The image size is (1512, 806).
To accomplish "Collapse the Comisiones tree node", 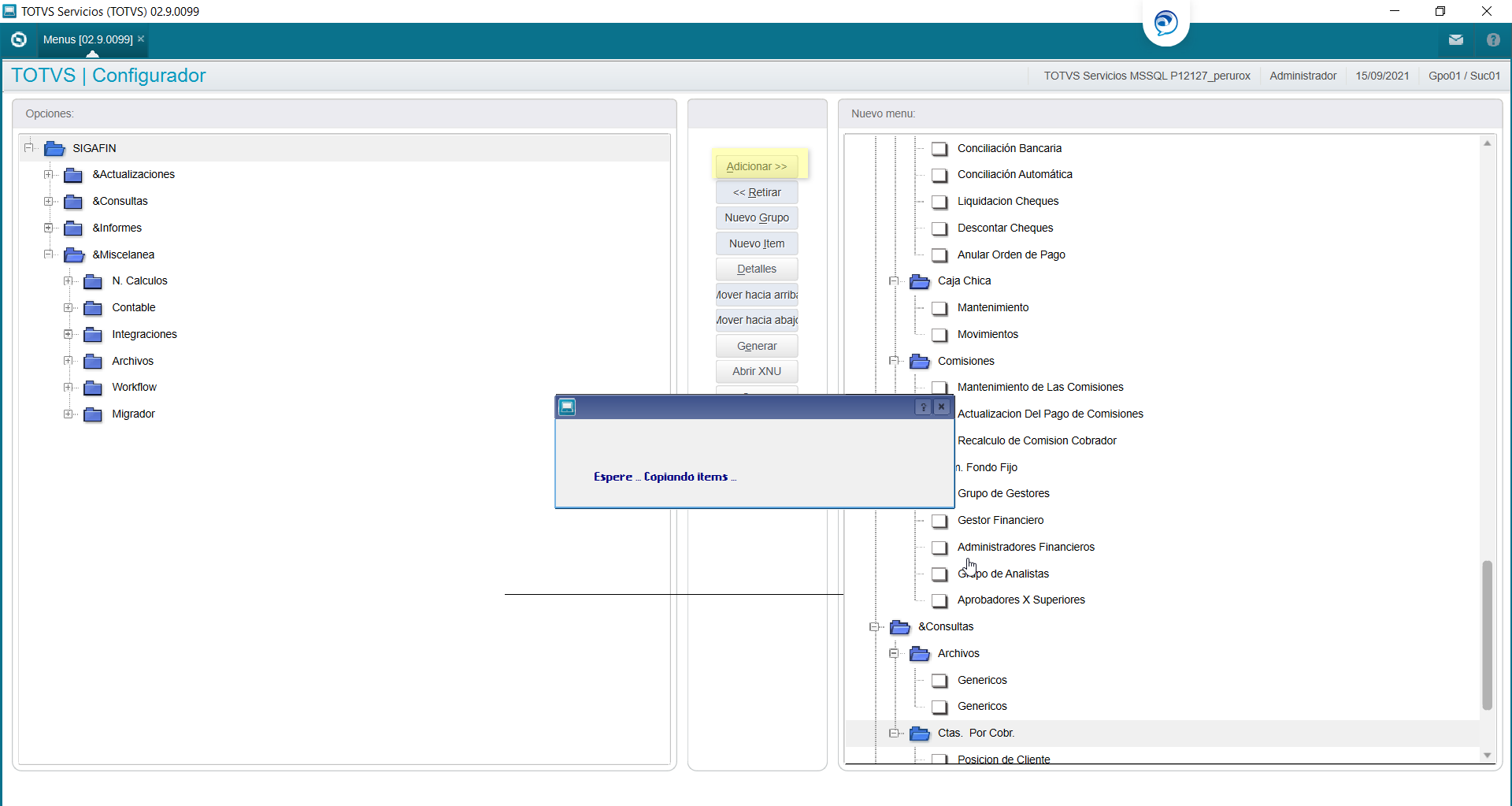I will 894,360.
